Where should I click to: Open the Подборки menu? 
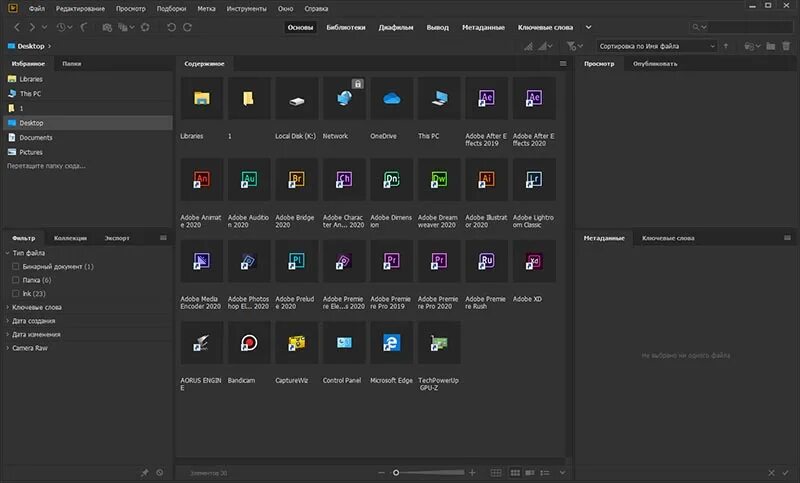(171, 9)
